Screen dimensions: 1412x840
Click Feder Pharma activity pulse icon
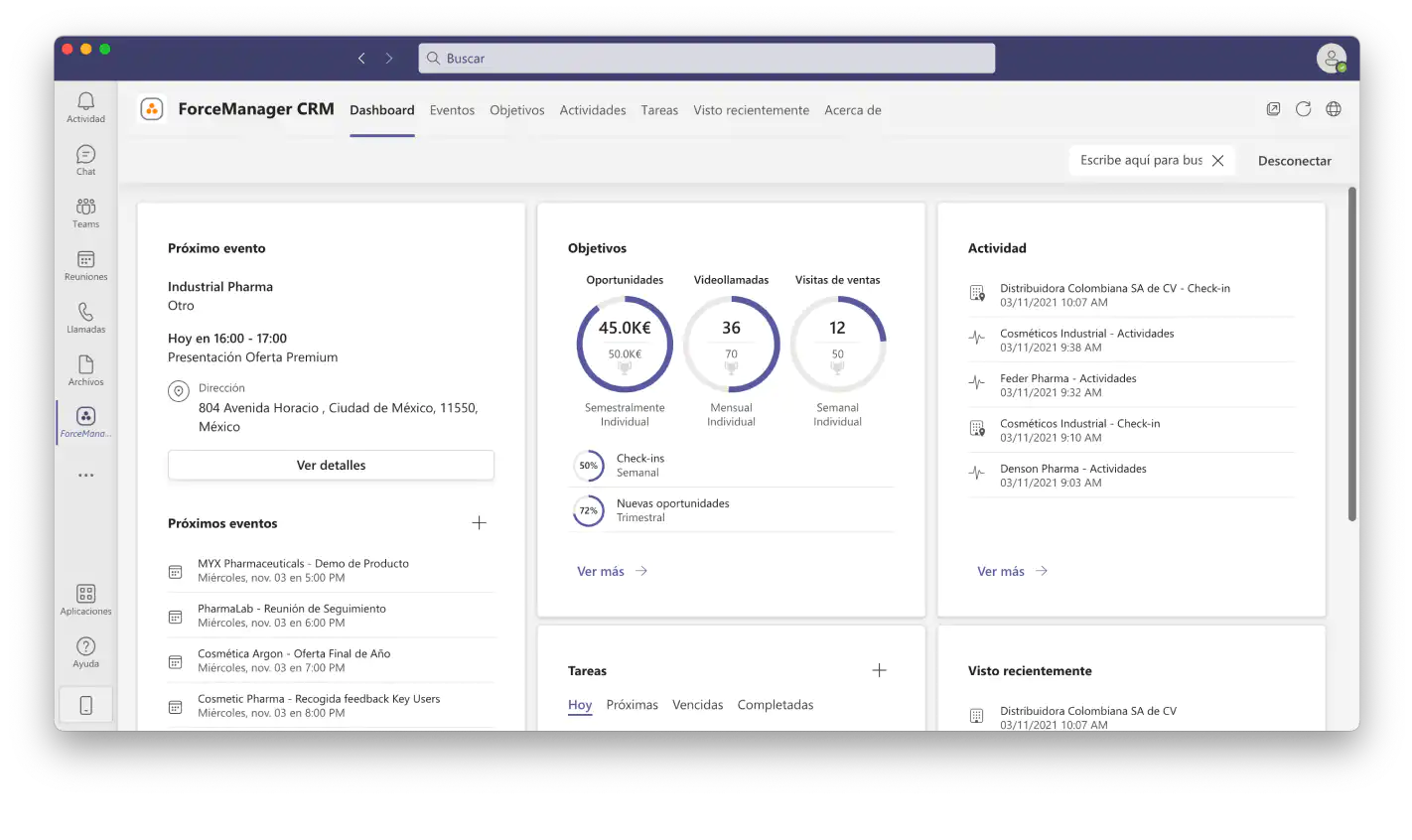(977, 383)
